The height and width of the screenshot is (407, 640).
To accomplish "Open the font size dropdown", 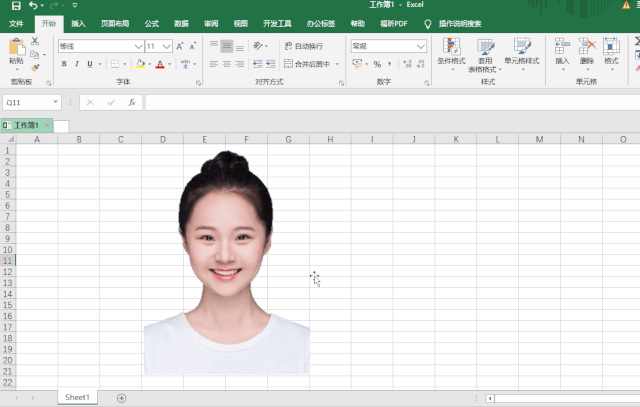I will (167, 46).
